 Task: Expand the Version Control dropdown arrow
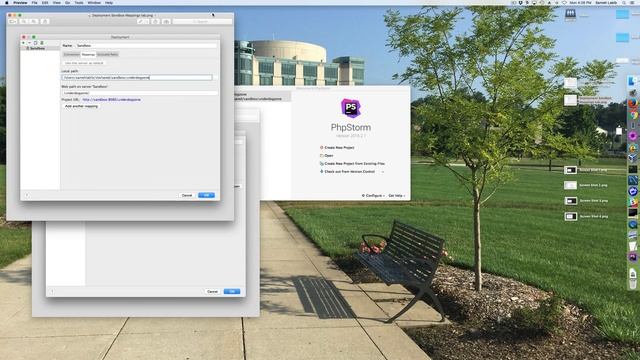tap(382, 172)
